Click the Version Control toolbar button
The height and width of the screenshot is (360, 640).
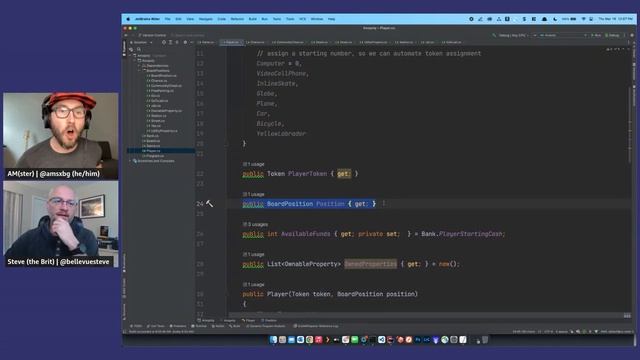point(153,35)
